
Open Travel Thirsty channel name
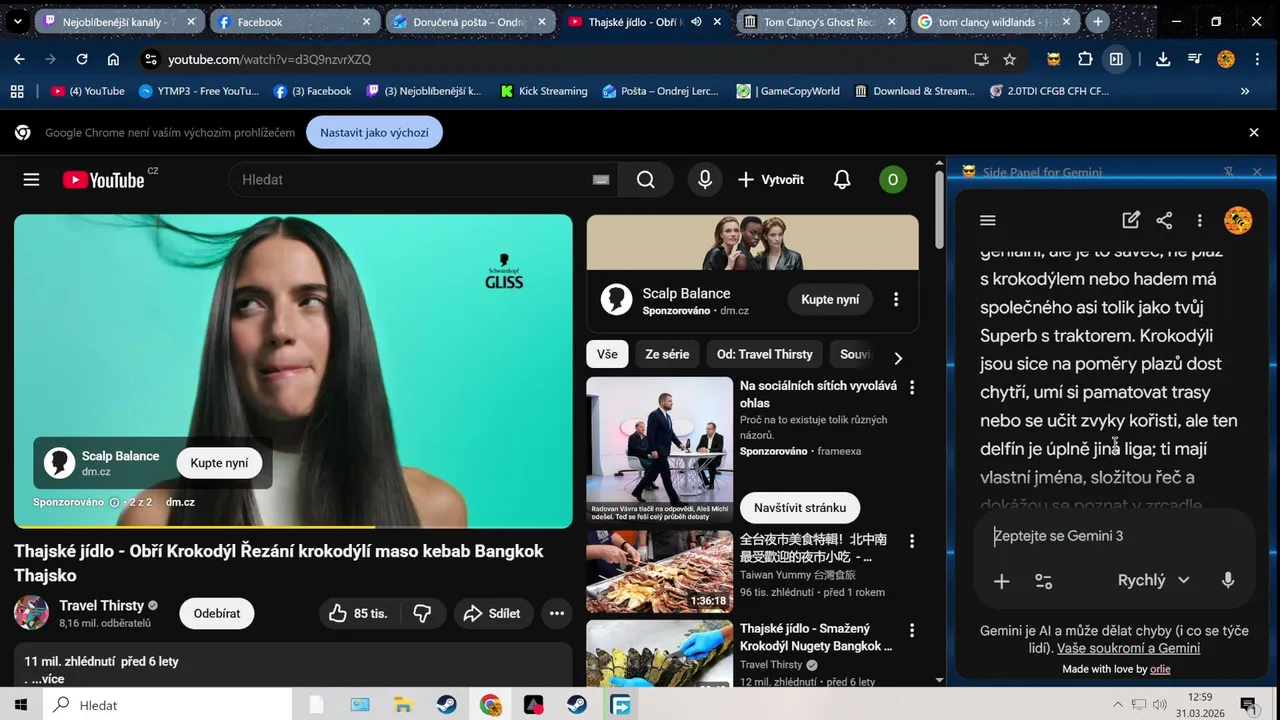click(102, 605)
